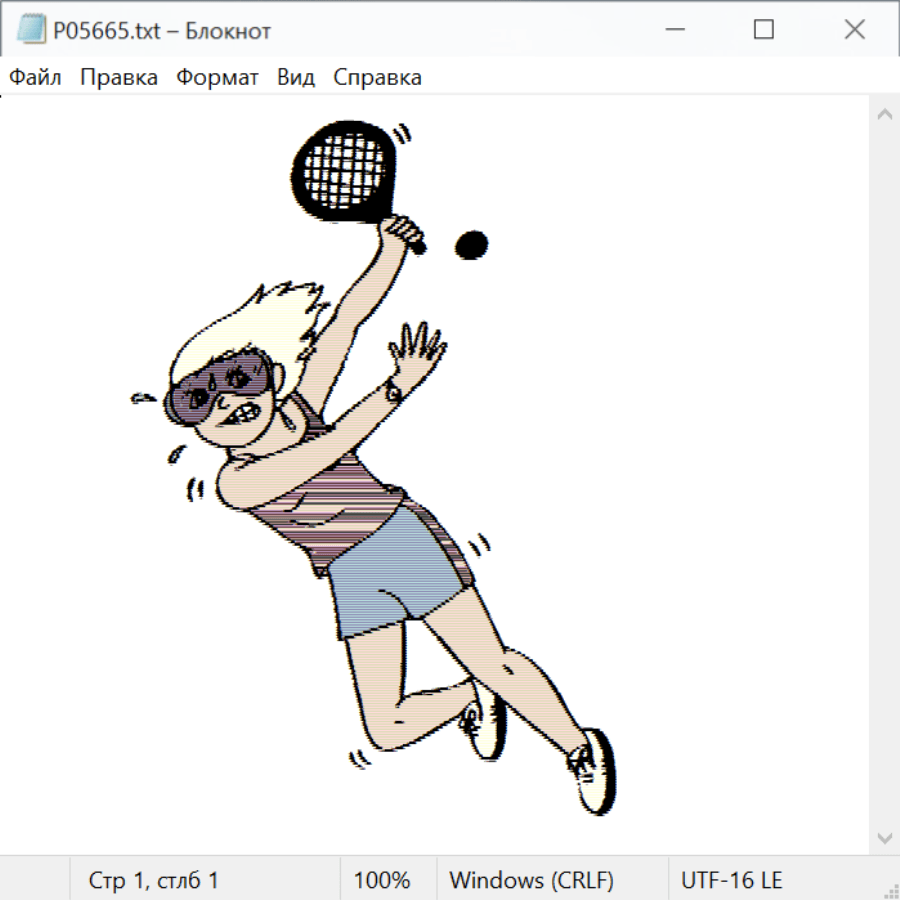Click the vertical scrollbar track
This screenshot has width=900, height=900.
coord(884,475)
